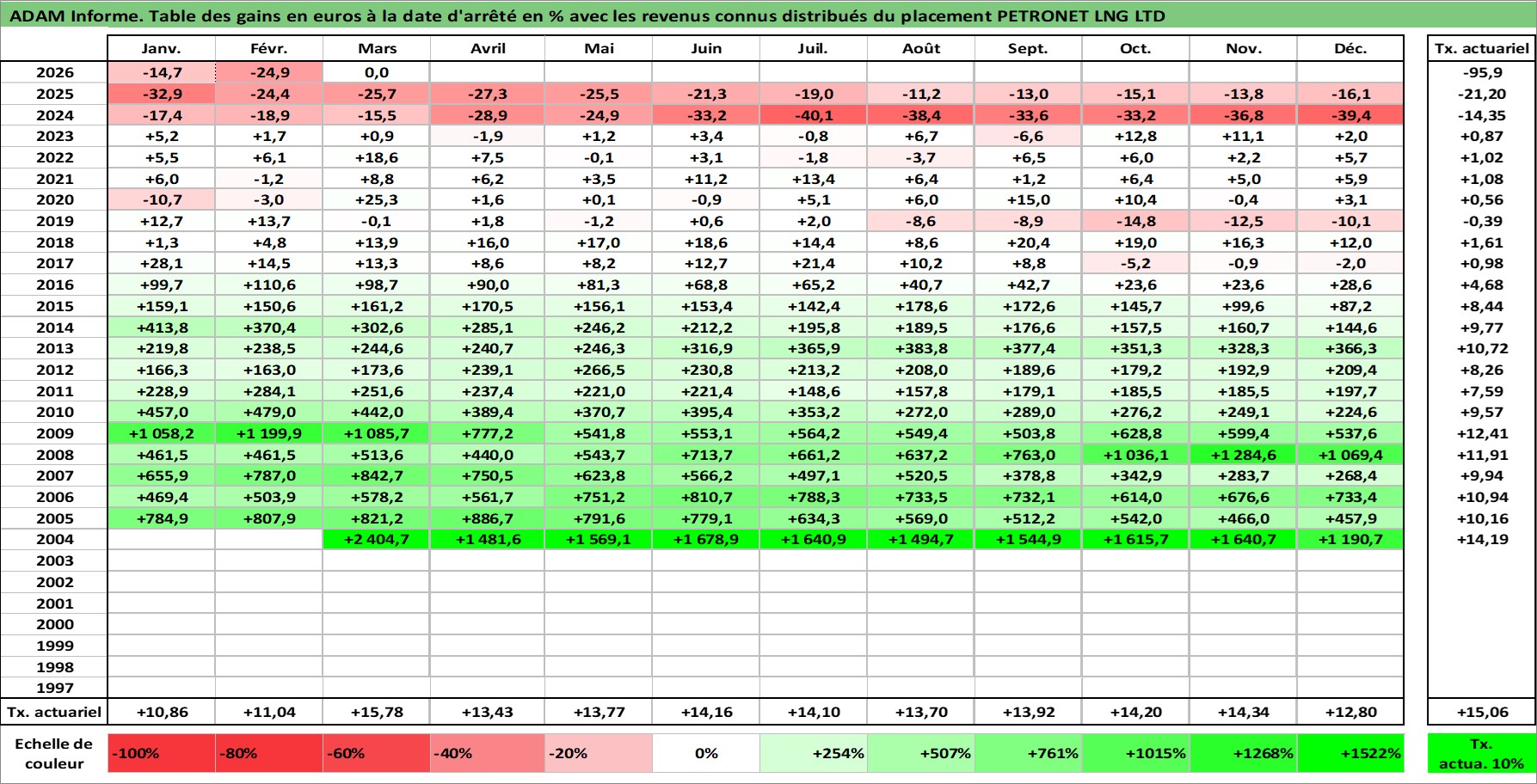Click the -40% color scale cell
The width and height of the screenshot is (1537, 784).
click(488, 753)
